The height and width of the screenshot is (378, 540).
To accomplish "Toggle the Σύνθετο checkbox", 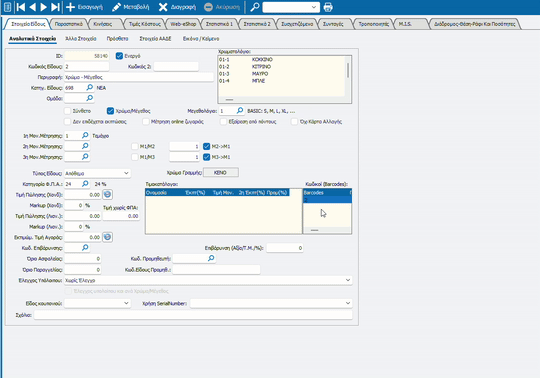I will [x=68, y=111].
